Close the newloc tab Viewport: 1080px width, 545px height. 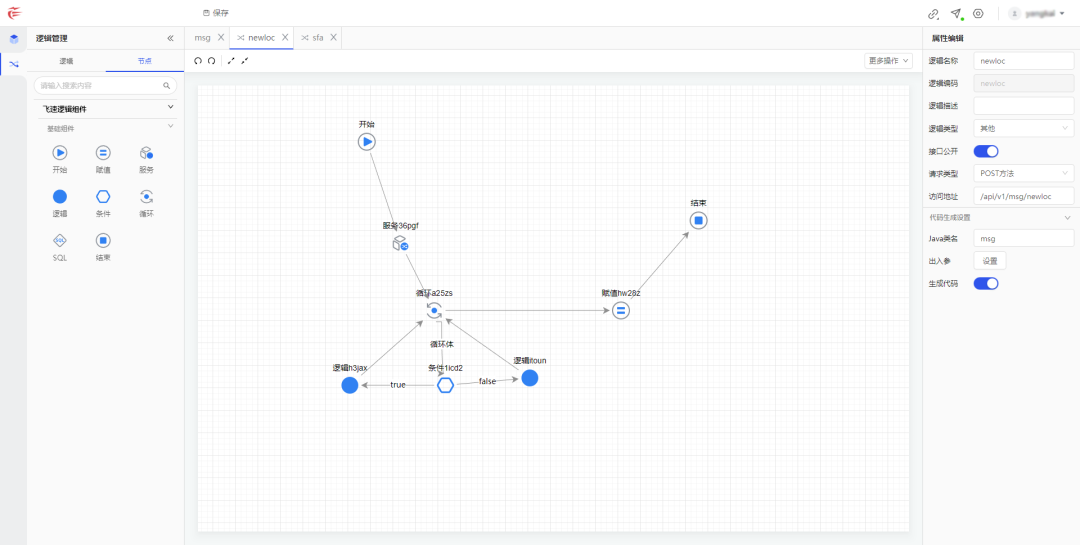coord(285,38)
